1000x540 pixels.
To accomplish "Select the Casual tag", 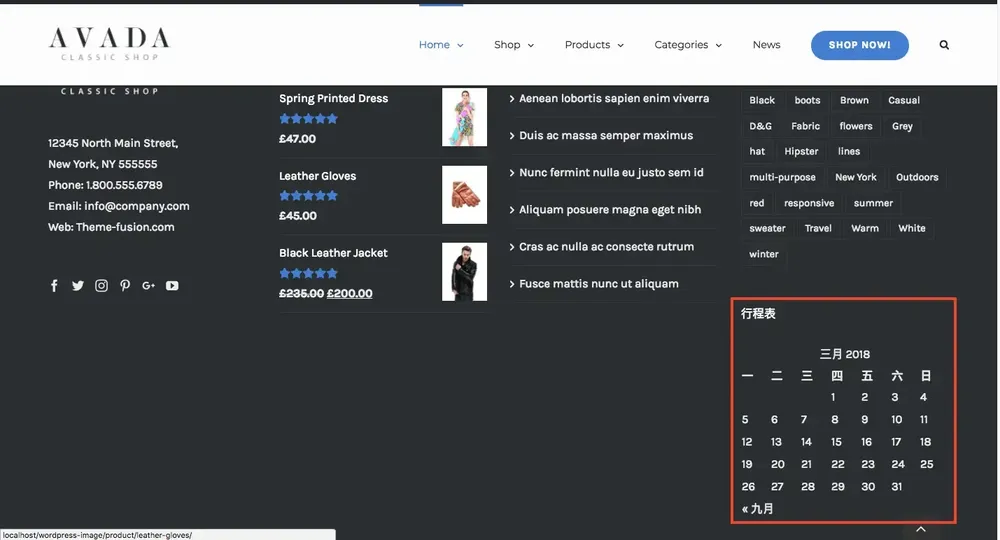I will click(904, 100).
